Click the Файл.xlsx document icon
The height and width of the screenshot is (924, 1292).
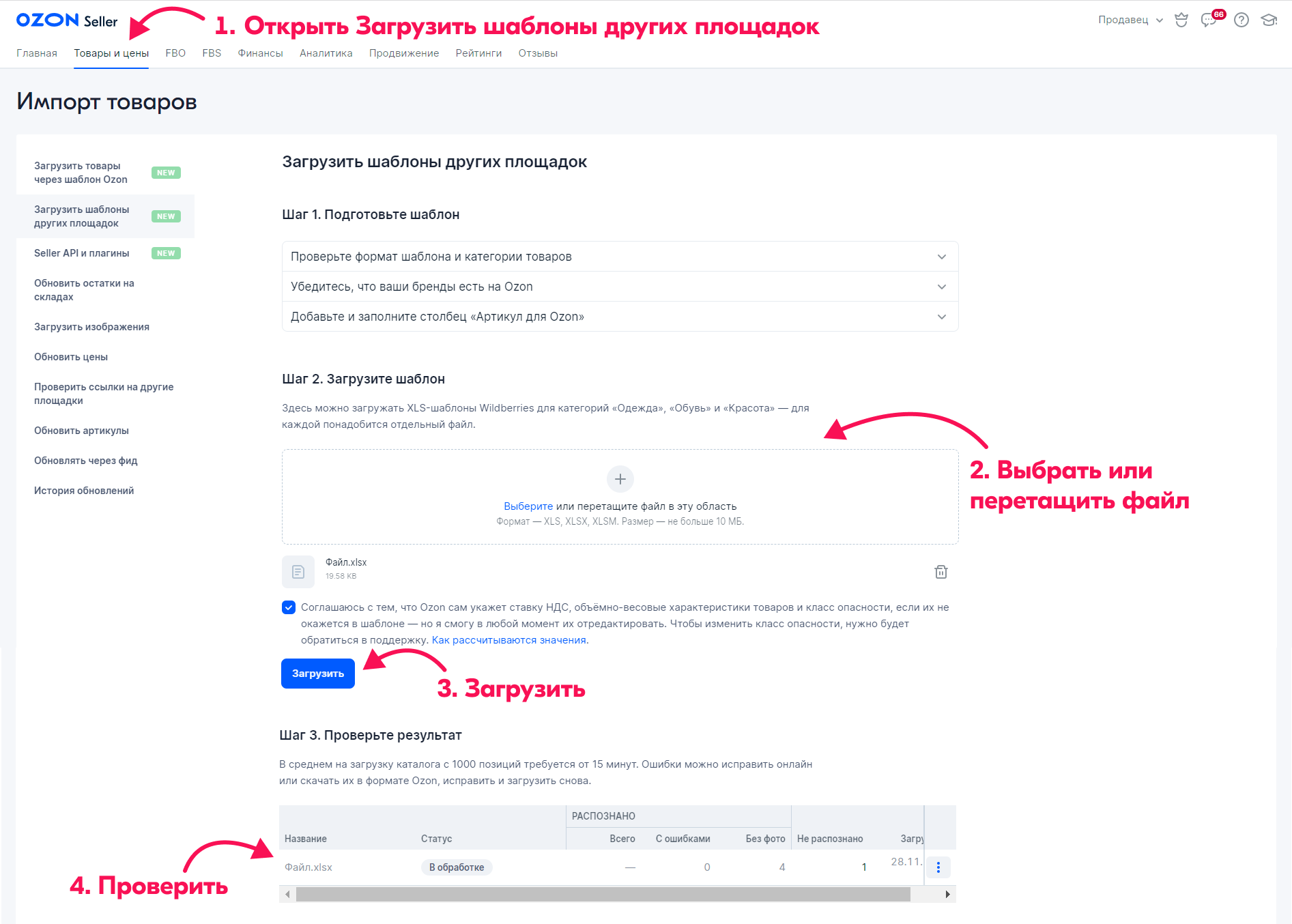(298, 572)
